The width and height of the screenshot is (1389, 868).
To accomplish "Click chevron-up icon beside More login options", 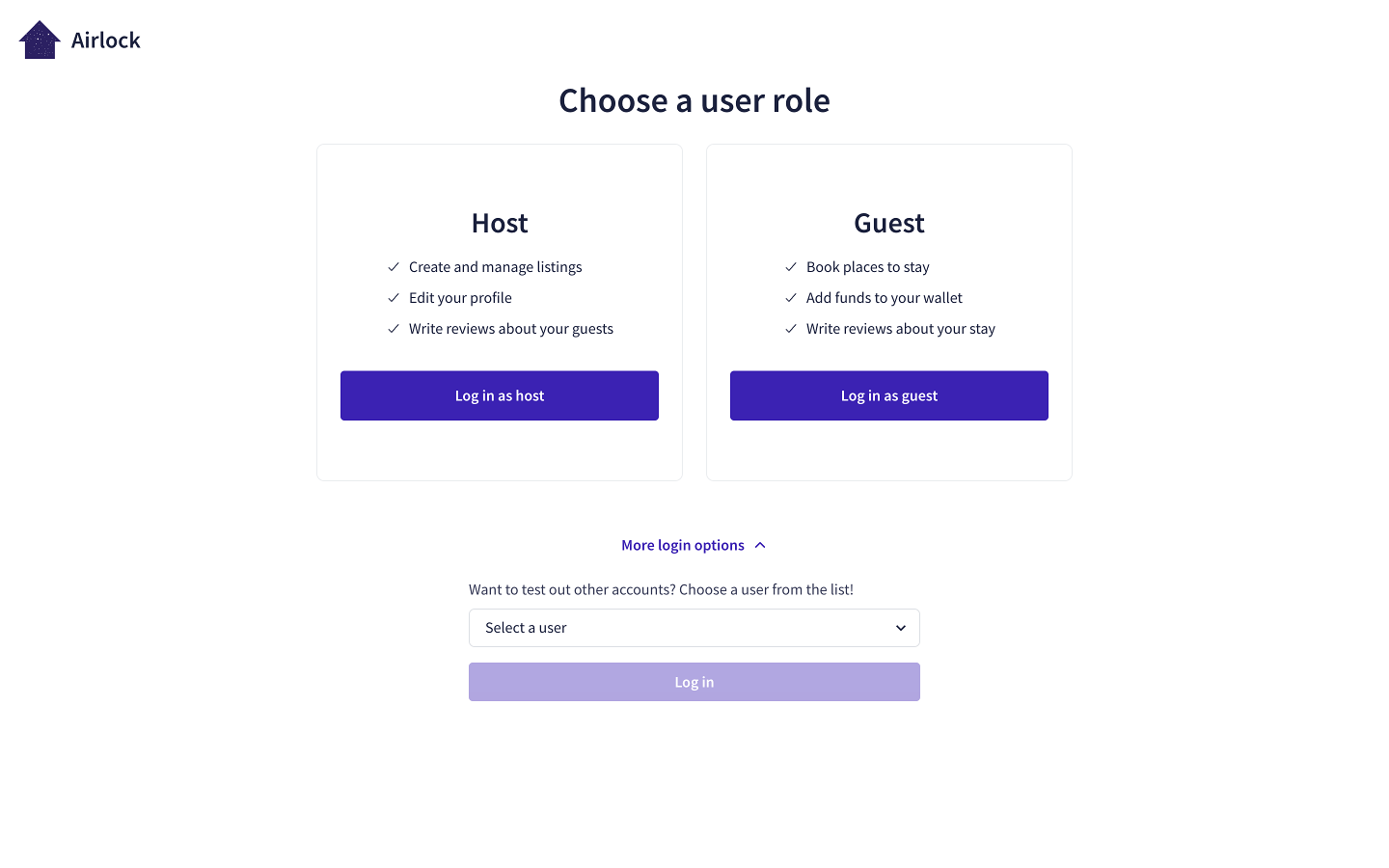I will click(760, 545).
